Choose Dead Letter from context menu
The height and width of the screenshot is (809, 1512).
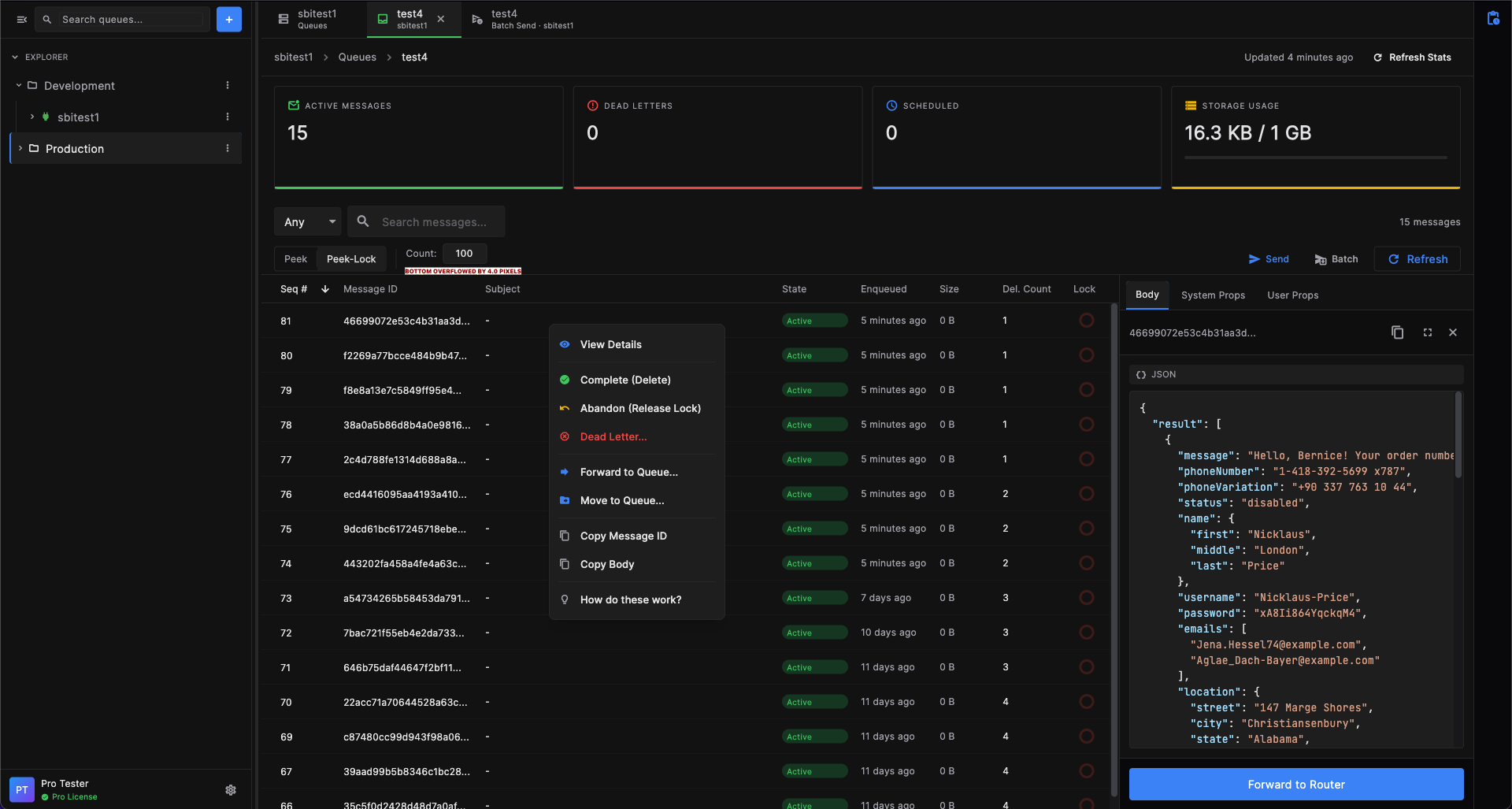click(x=613, y=436)
